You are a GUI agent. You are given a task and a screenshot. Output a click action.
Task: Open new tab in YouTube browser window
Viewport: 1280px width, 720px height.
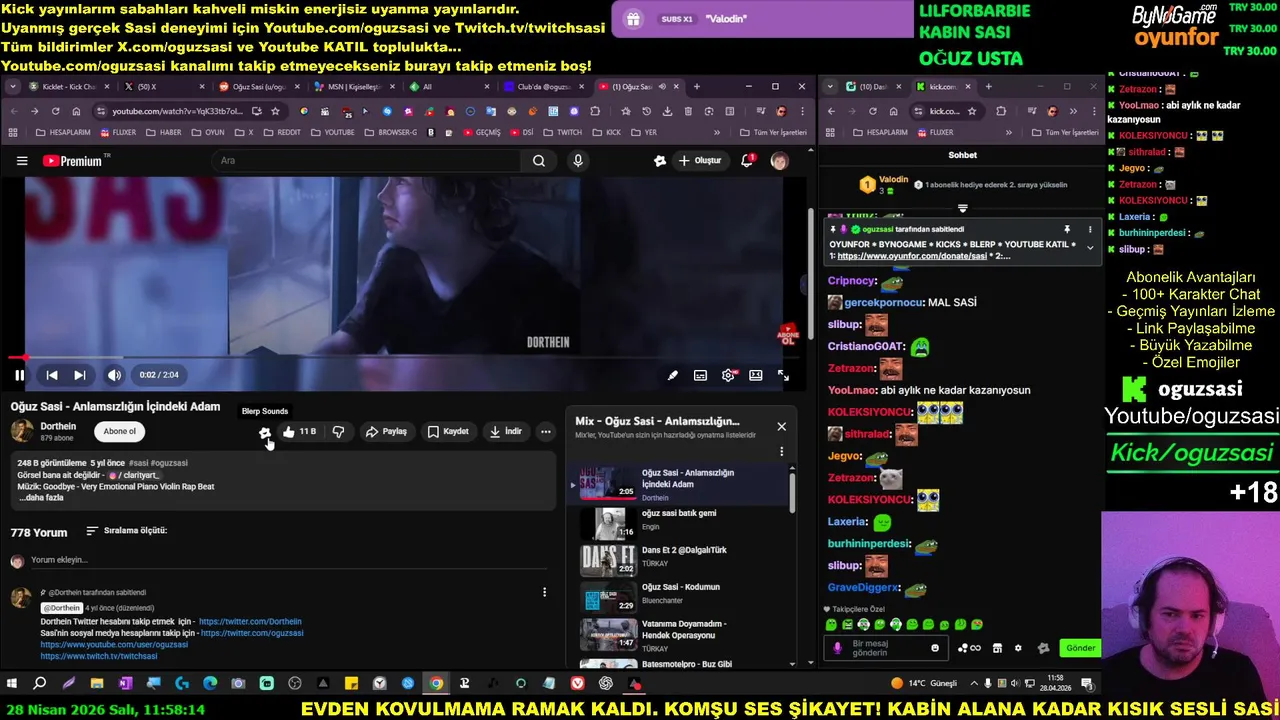pyautogui.click(x=697, y=87)
